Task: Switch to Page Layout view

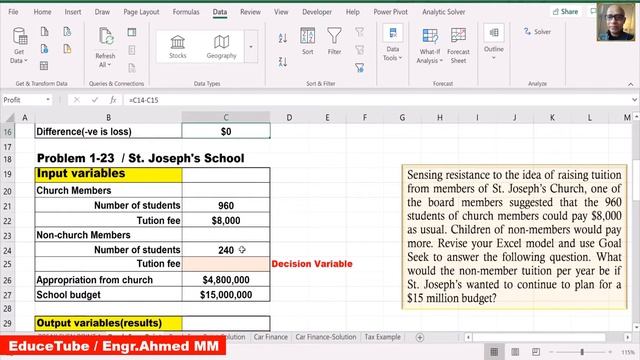Action: click(x=515, y=351)
